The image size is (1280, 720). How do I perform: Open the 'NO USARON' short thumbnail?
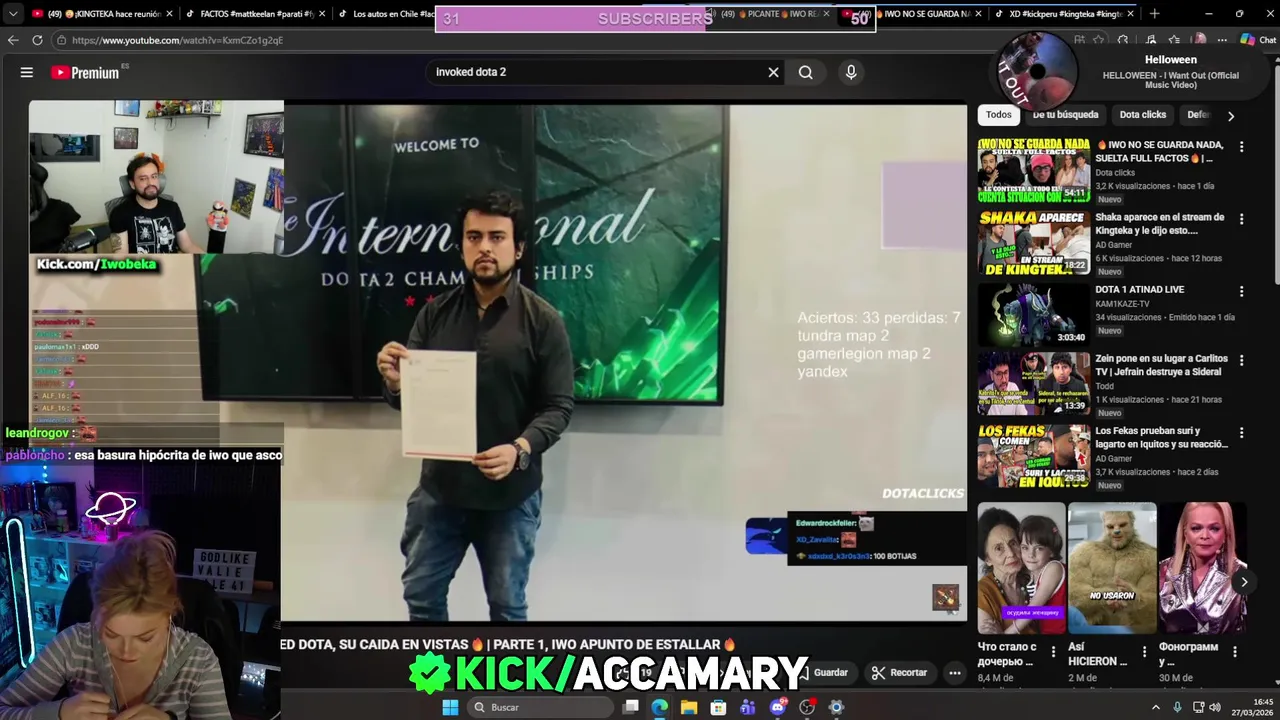click(1112, 567)
